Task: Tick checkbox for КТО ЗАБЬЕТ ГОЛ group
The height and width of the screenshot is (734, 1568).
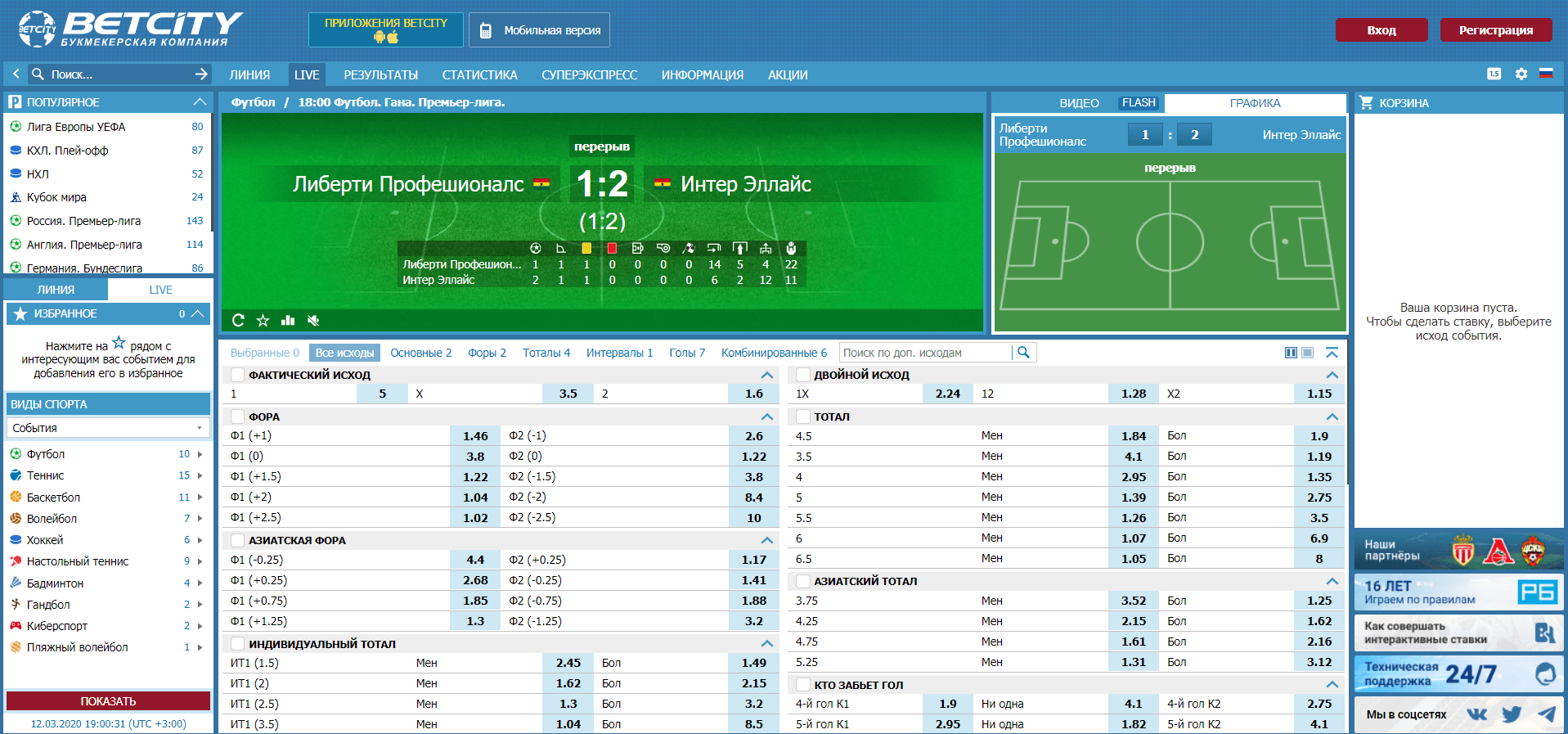Action: (803, 685)
